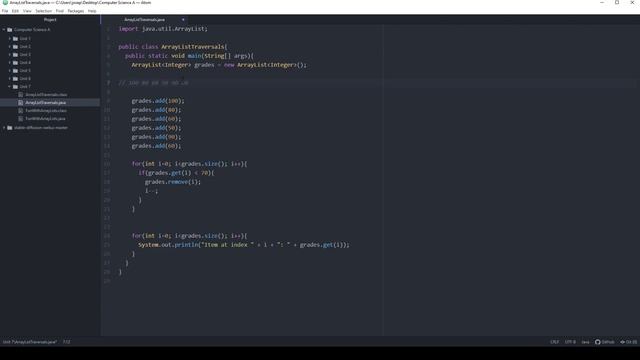Click the GitHub icon in status bar
640x360 pixels.
click(x=598, y=342)
